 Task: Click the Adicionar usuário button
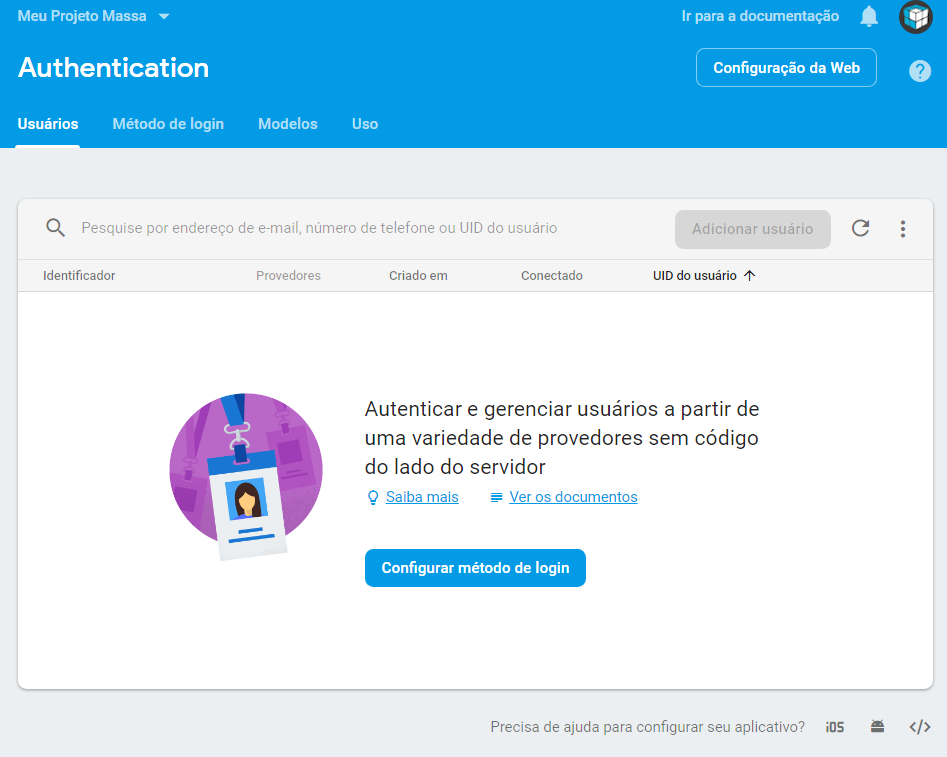click(x=753, y=229)
